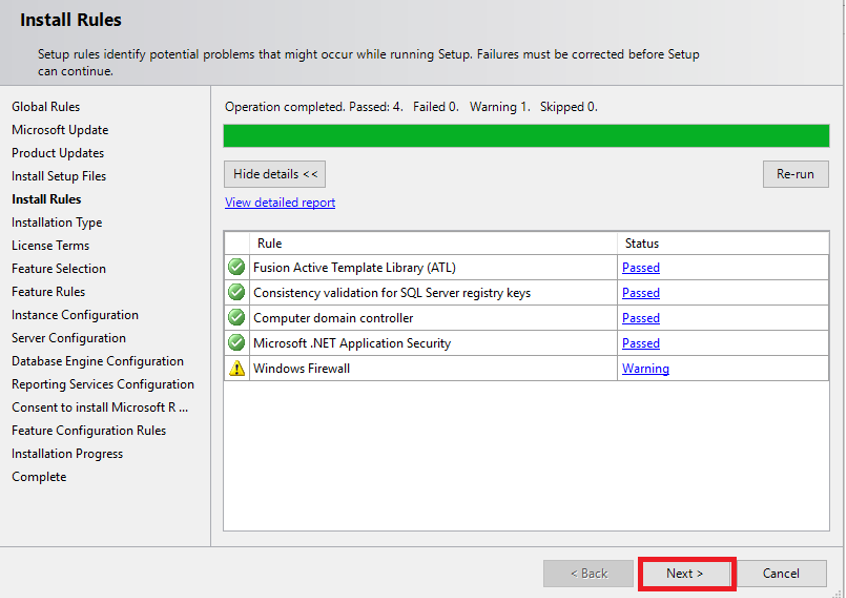Click the green check icon beside Fusion ATL

tap(237, 267)
